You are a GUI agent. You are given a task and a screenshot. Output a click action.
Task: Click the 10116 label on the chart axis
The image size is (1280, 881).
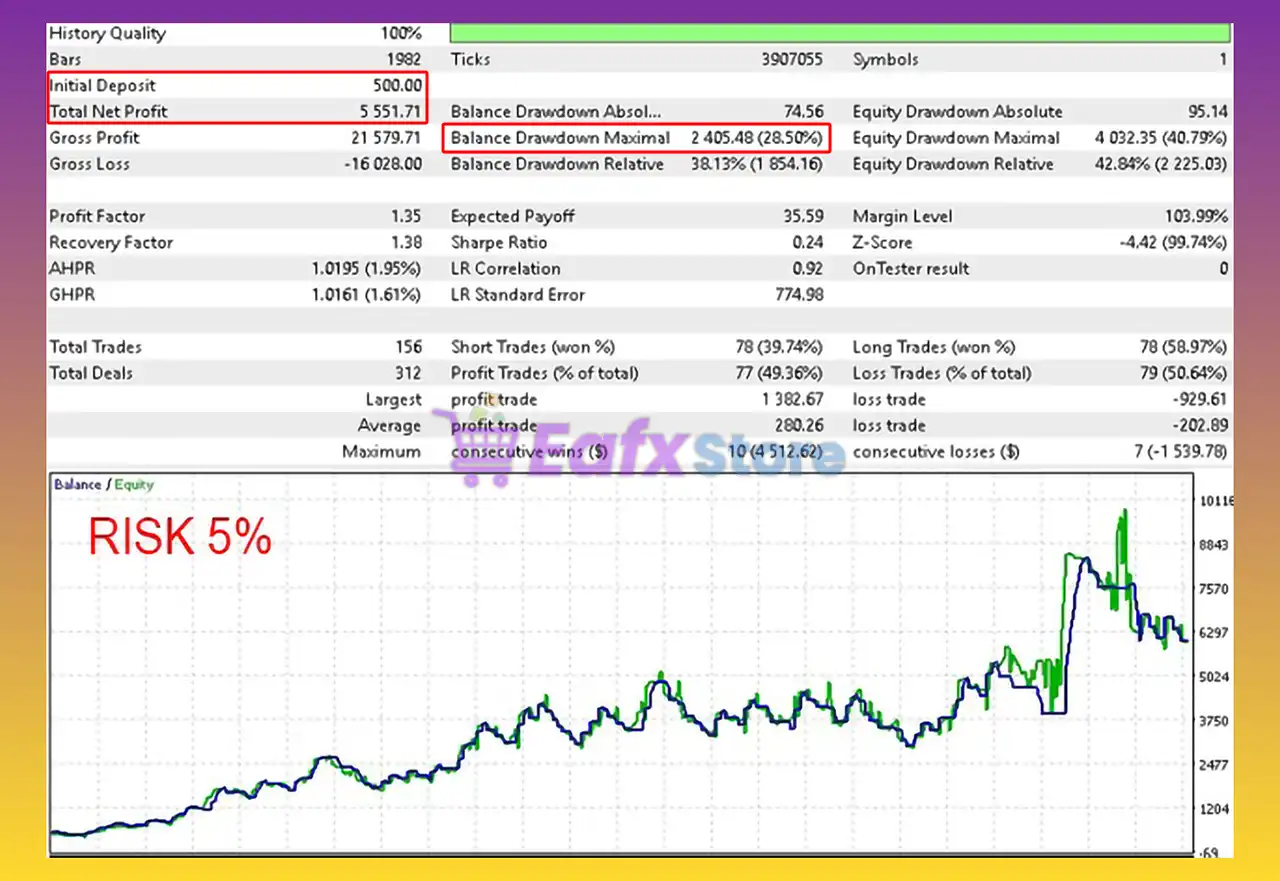click(x=1217, y=501)
